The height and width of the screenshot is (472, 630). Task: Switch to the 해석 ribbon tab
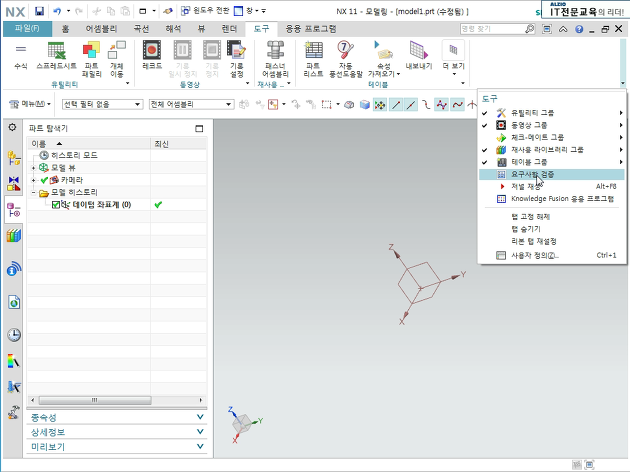173,29
